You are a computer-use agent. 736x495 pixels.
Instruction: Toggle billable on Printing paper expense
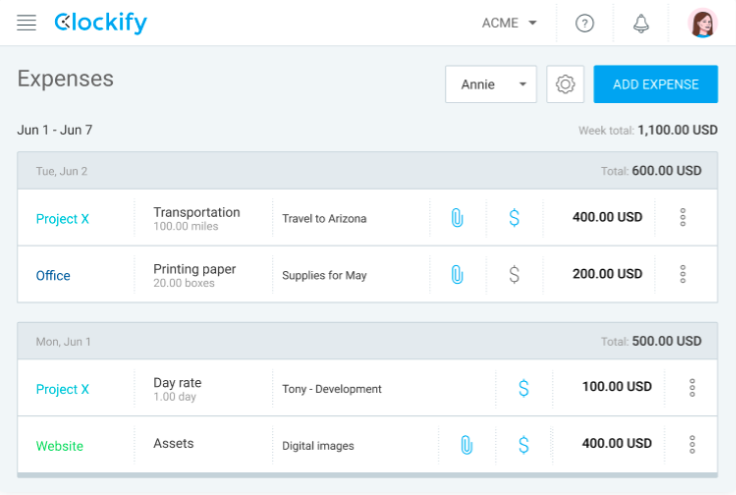click(x=514, y=274)
